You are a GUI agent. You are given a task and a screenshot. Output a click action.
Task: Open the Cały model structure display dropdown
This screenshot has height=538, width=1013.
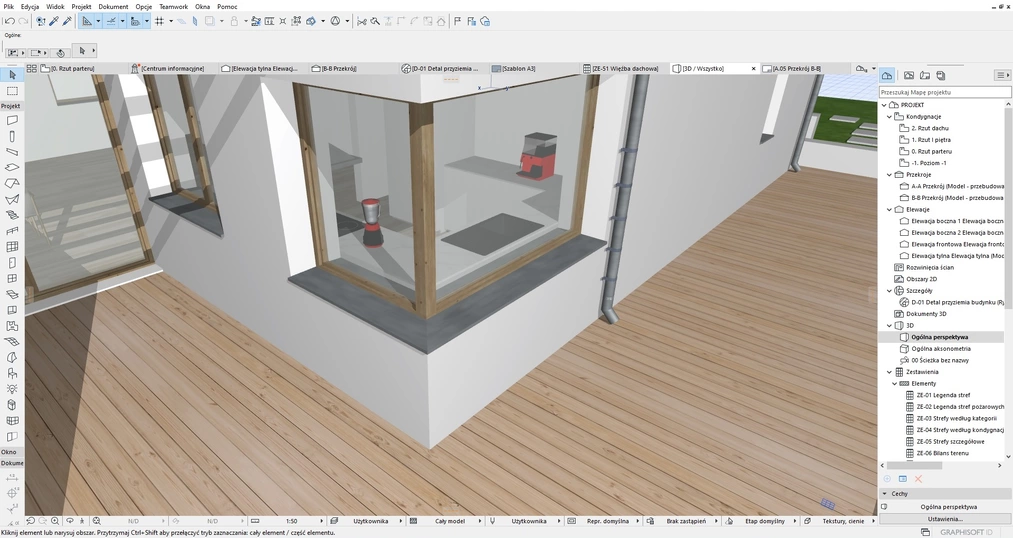click(450, 521)
